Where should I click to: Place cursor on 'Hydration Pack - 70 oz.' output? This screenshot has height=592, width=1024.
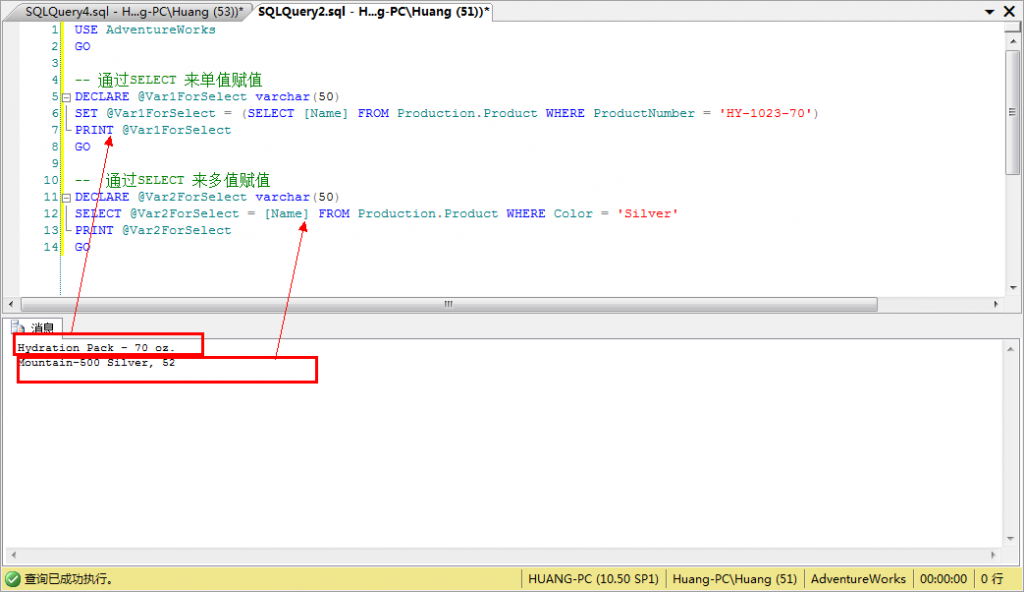tap(96, 347)
